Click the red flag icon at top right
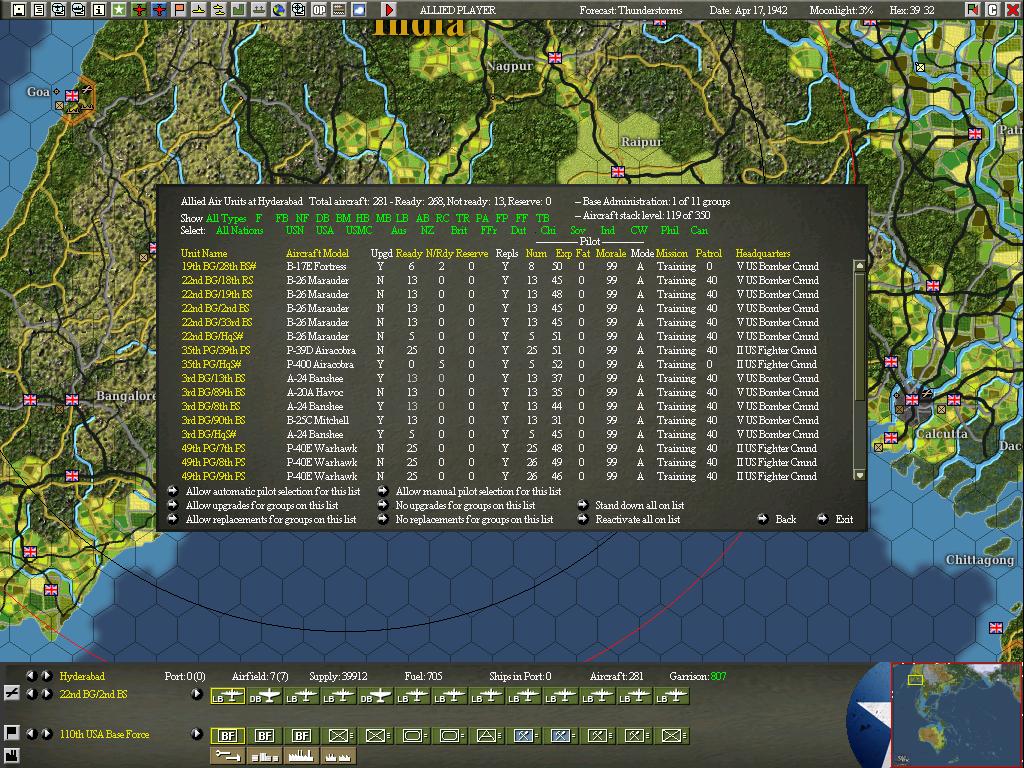The image size is (1024, 768). [x=972, y=9]
